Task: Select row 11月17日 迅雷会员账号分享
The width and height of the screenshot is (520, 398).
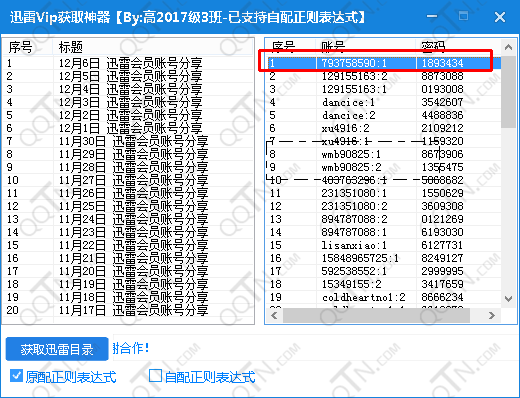Action: click(128, 310)
